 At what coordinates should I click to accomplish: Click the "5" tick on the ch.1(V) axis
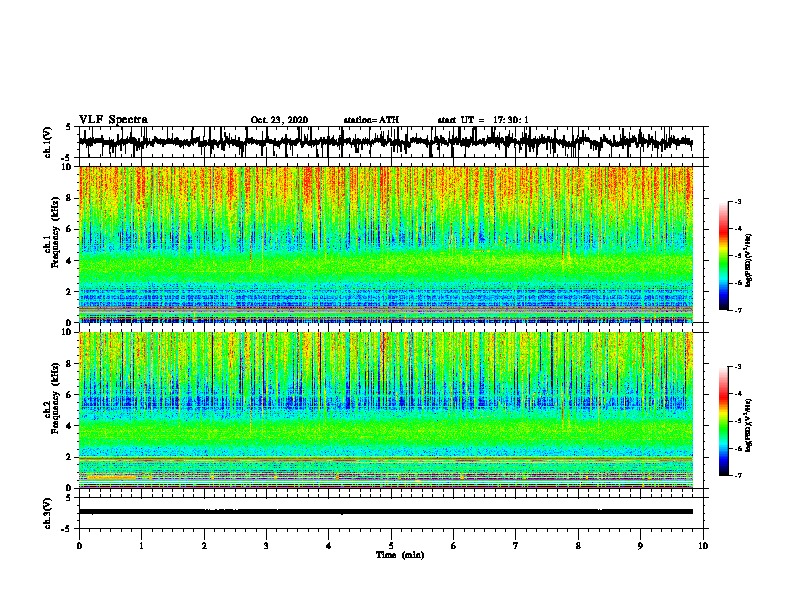(68, 127)
